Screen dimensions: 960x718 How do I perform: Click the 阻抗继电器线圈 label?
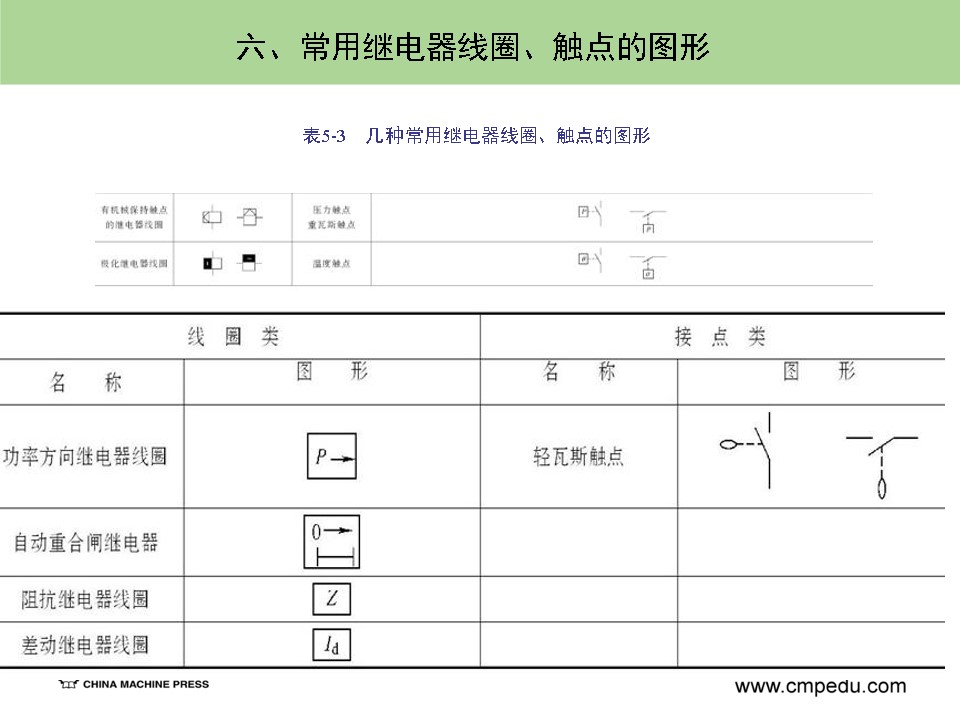coord(85,600)
